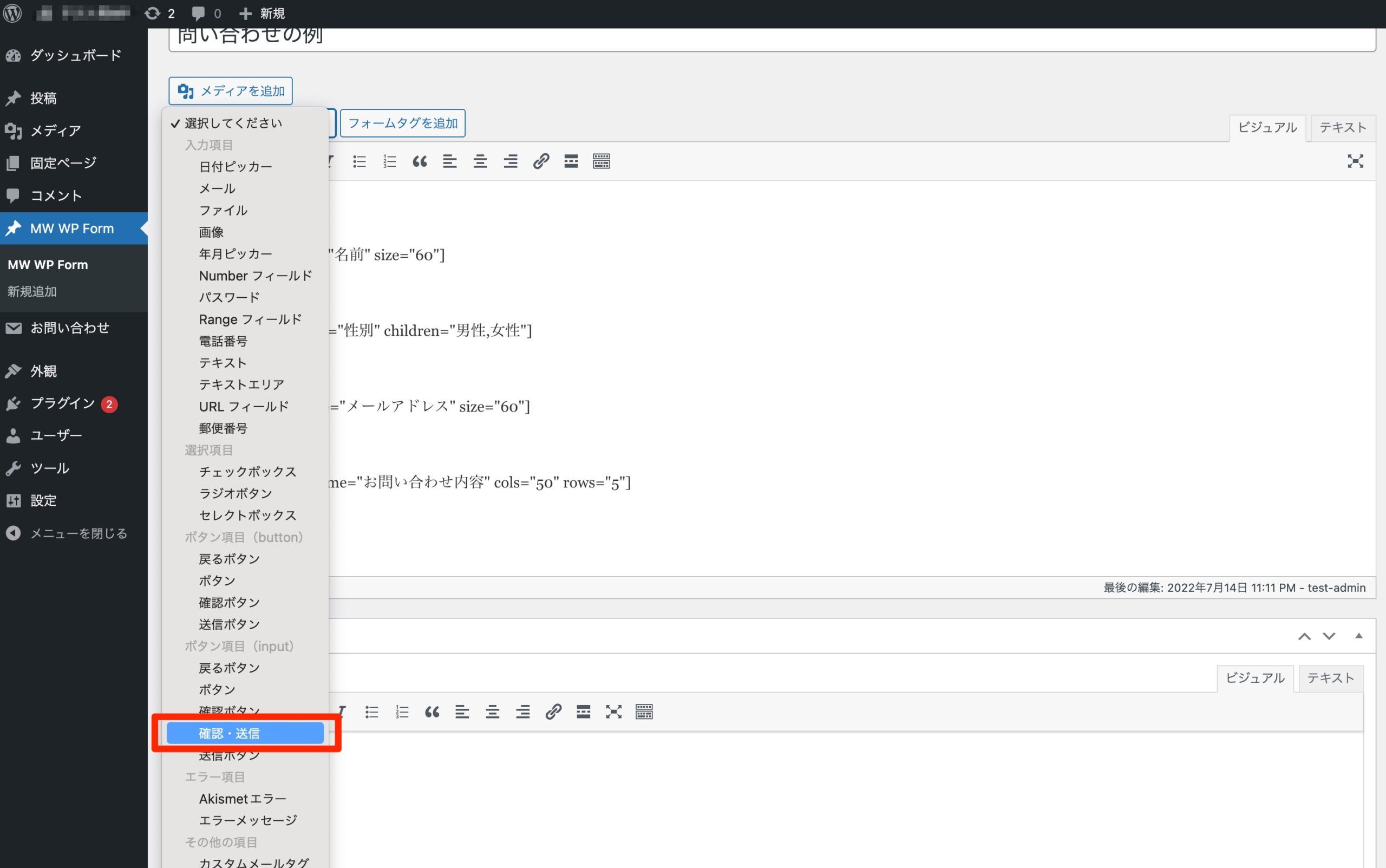Screen dimensions: 1386x868
Task: Click the blockquote icon in top editor toolbar
Action: [x=420, y=161]
